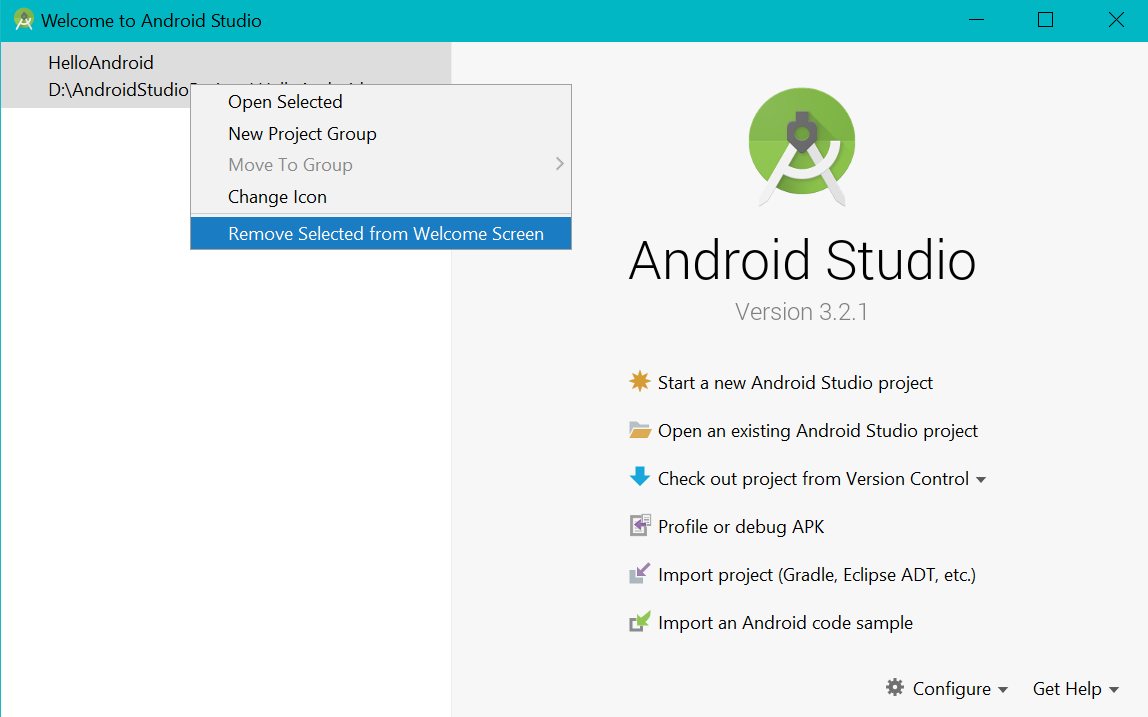Choose New Project Group in the menu
This screenshot has height=717, width=1148.
point(302,133)
